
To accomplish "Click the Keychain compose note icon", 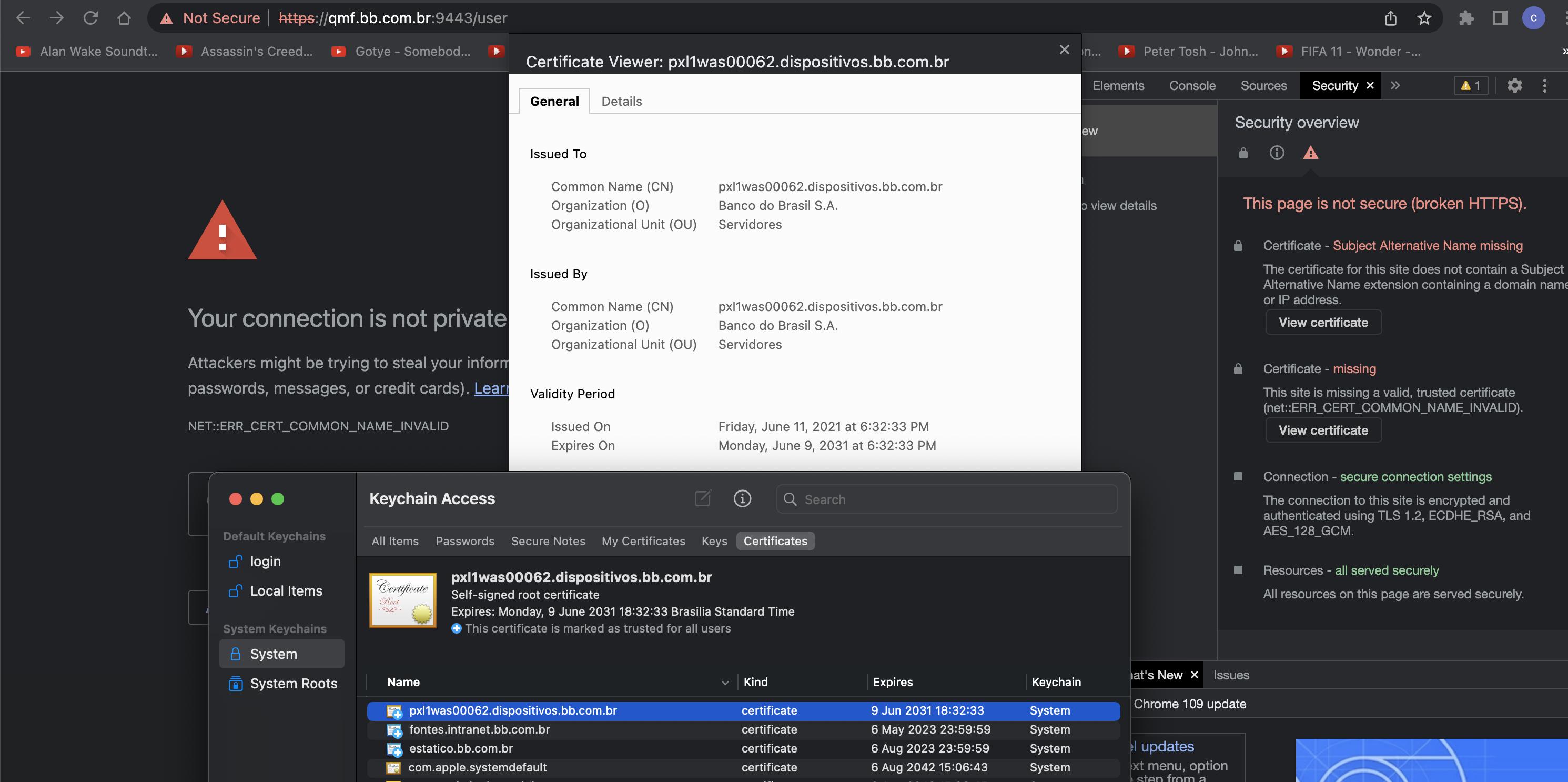I will [x=702, y=499].
